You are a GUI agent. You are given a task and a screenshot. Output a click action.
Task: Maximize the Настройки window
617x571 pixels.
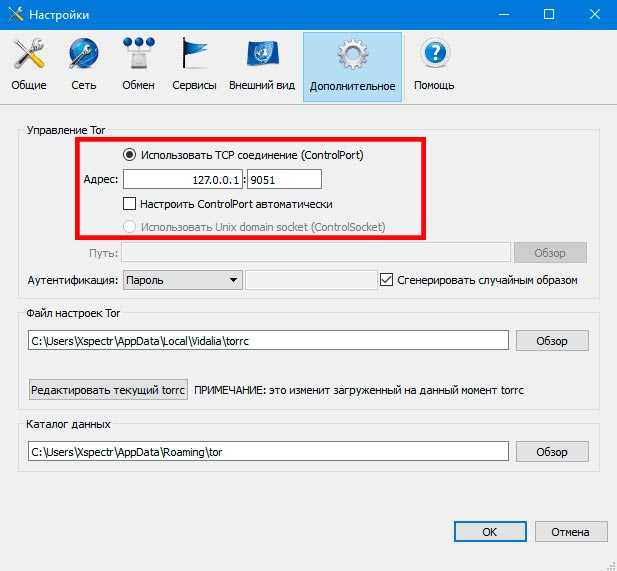(549, 14)
